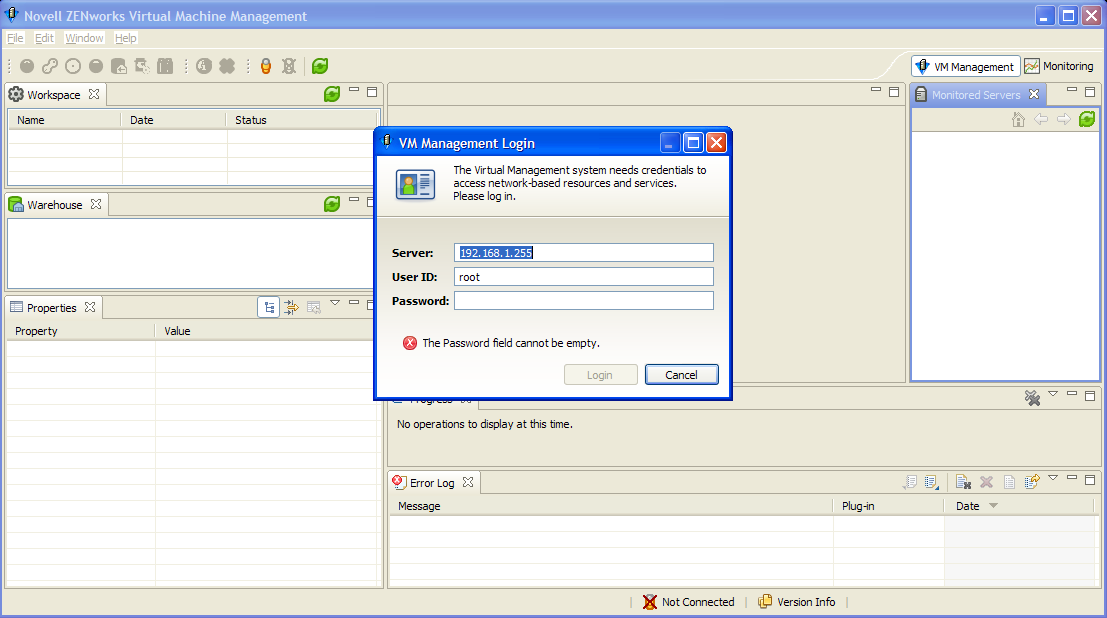The width and height of the screenshot is (1107, 618).
Task: Click the forward navigation arrow in Monitored Servers
Action: coord(1062,119)
